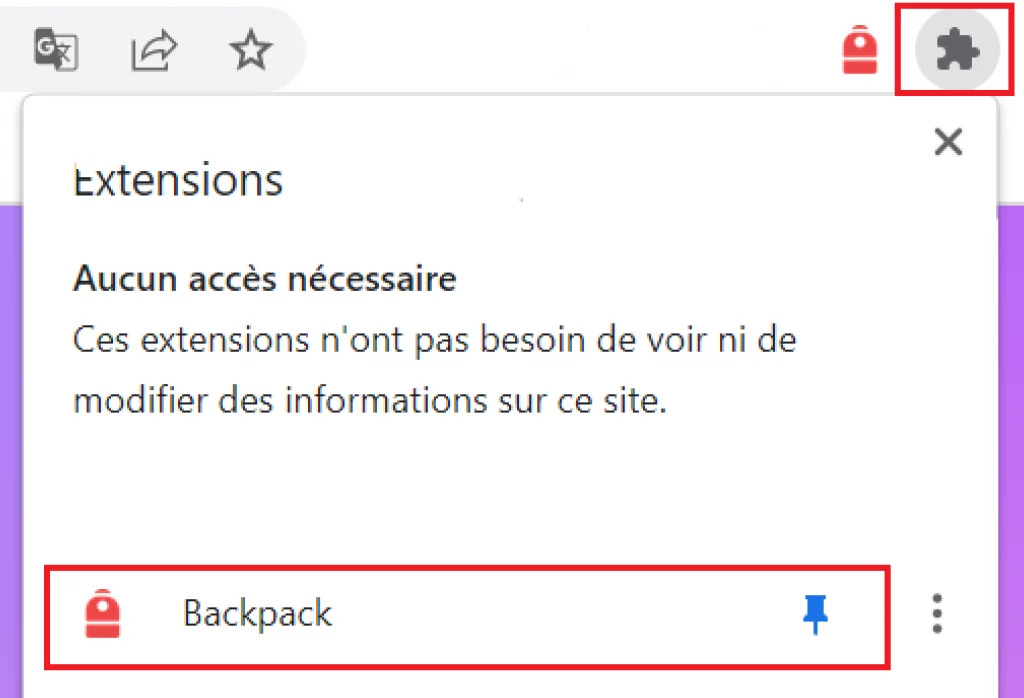Unpin Backpack using the blue pin
1024x698 pixels.
pyautogui.click(x=816, y=614)
